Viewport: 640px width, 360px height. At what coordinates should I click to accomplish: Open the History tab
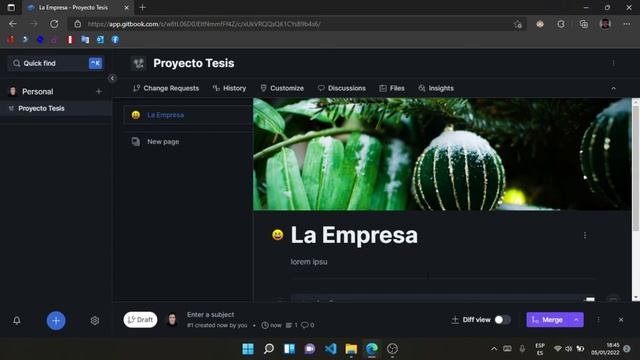tap(229, 88)
